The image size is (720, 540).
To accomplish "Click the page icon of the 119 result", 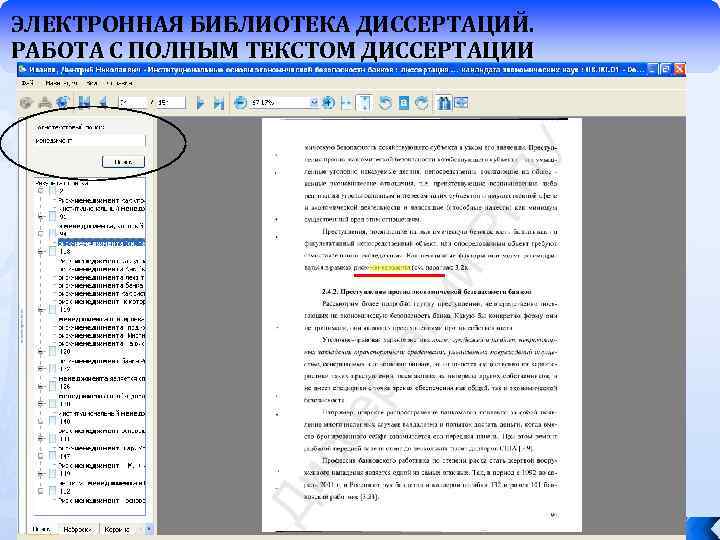I will click(52, 310).
